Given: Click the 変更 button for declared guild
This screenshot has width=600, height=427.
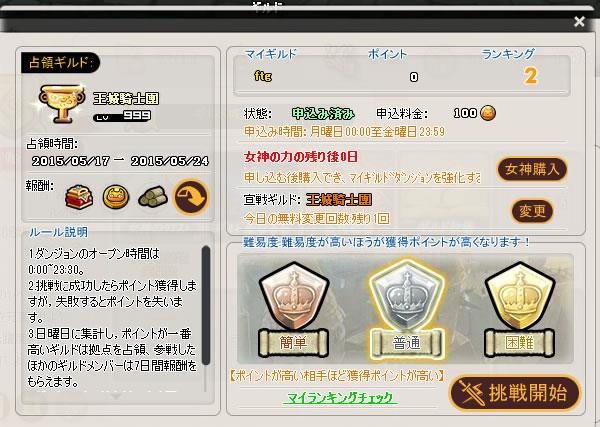Looking at the screenshot, I should point(532,211).
